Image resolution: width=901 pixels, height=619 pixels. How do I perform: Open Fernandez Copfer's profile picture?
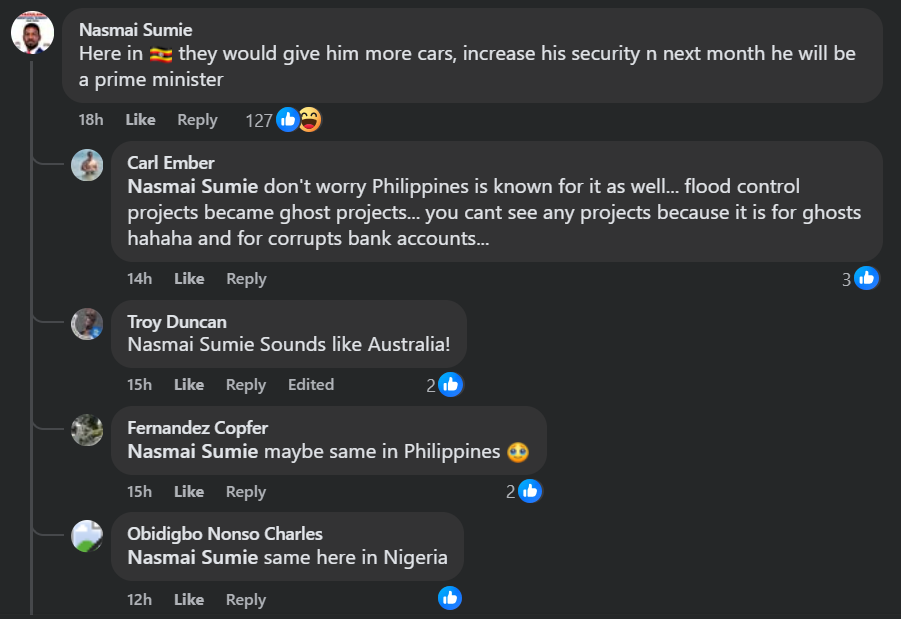(87, 430)
